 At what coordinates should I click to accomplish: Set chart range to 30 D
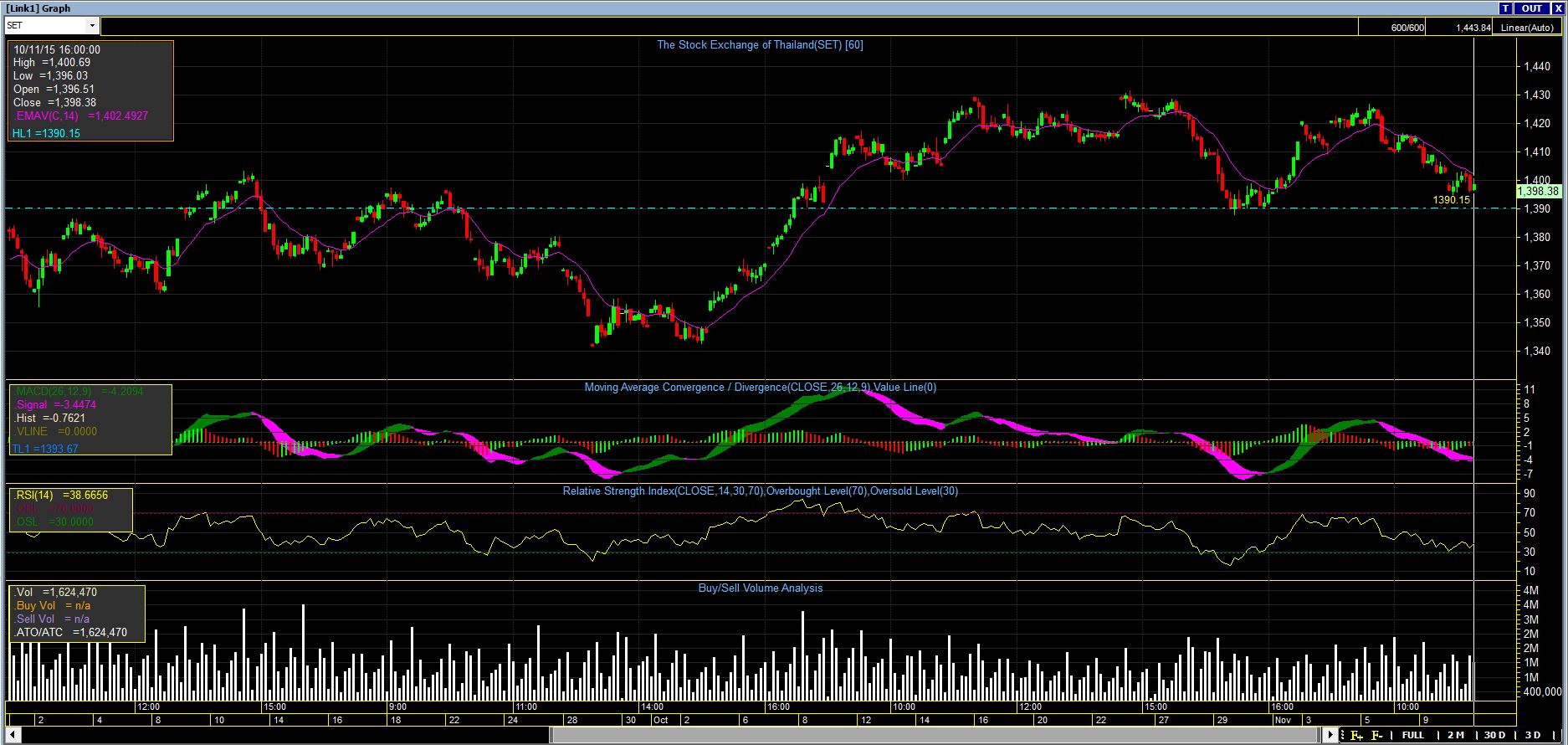[x=1494, y=736]
